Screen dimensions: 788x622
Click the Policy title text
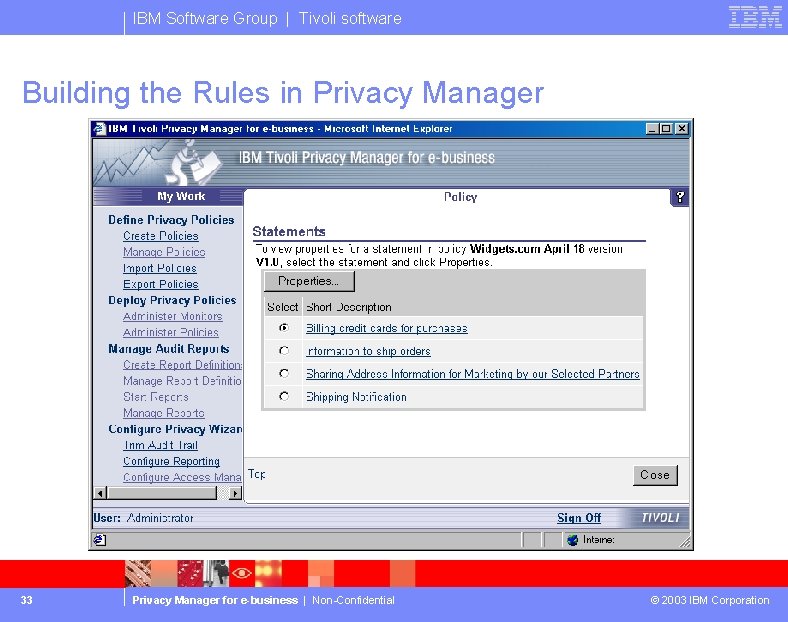[x=460, y=197]
